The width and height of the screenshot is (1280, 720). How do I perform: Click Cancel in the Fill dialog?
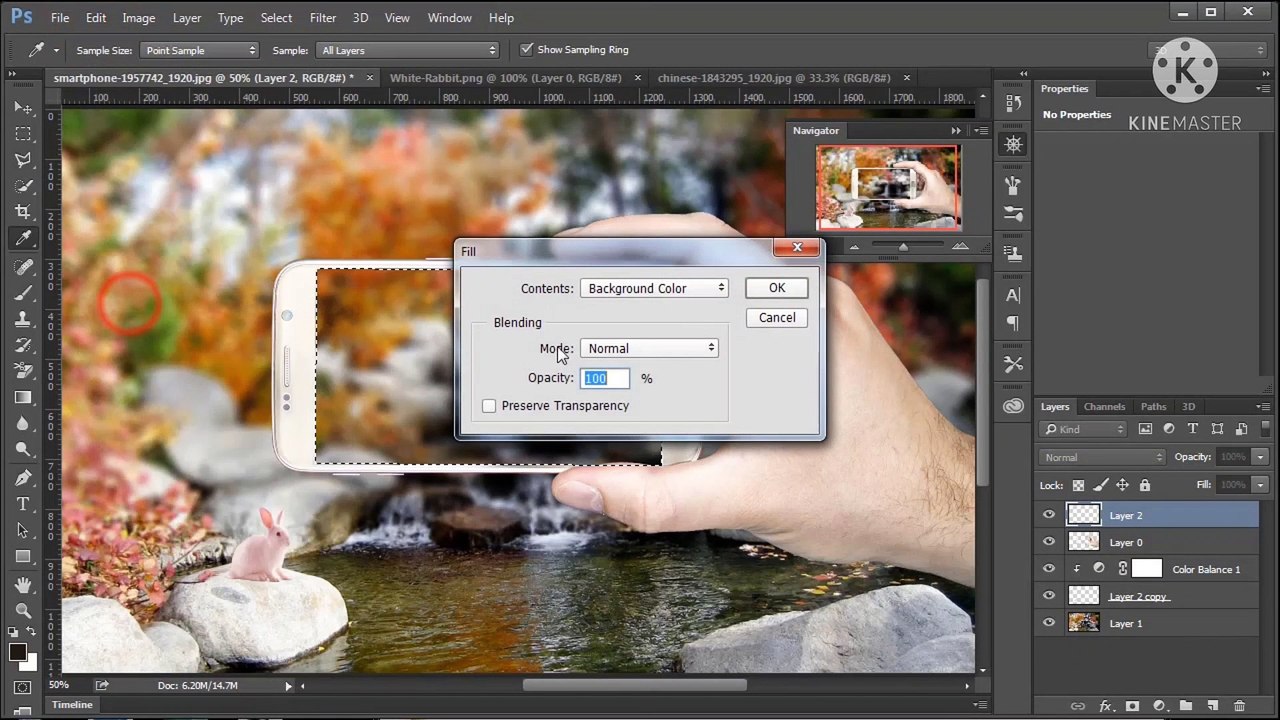(x=777, y=318)
